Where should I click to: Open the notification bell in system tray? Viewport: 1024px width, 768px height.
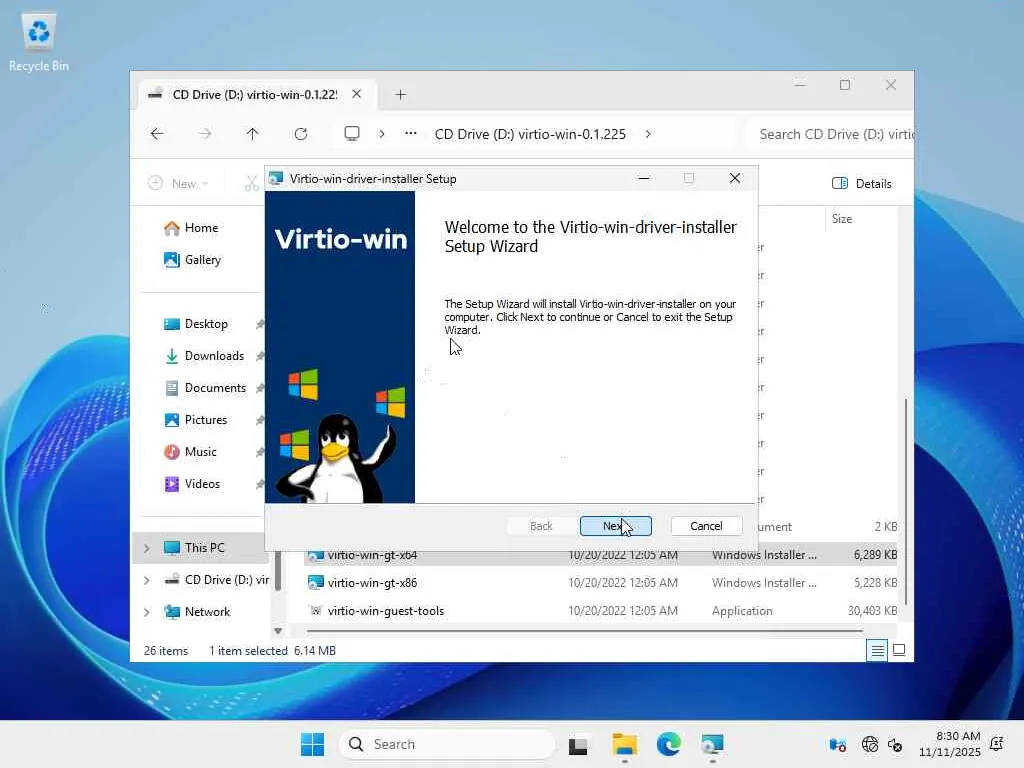tap(997, 744)
